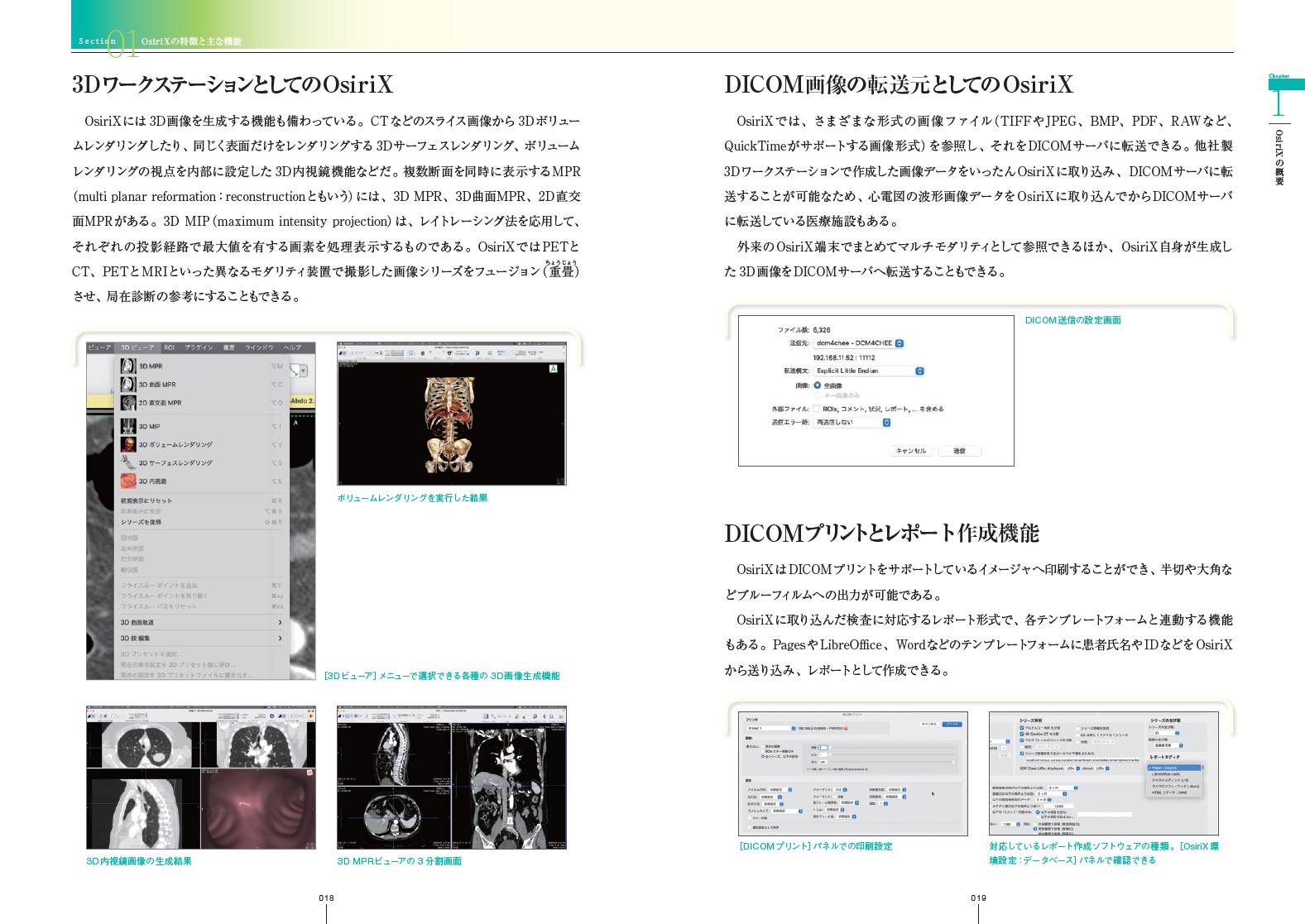
Task: Click the blue プリント button
Action: click(x=952, y=724)
